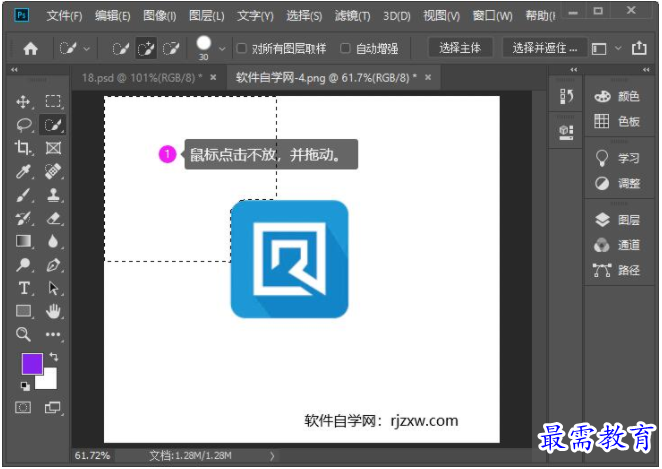The image size is (662, 469).
Task: Open the Edit Toolbar three-dots menu
Action: (53, 335)
